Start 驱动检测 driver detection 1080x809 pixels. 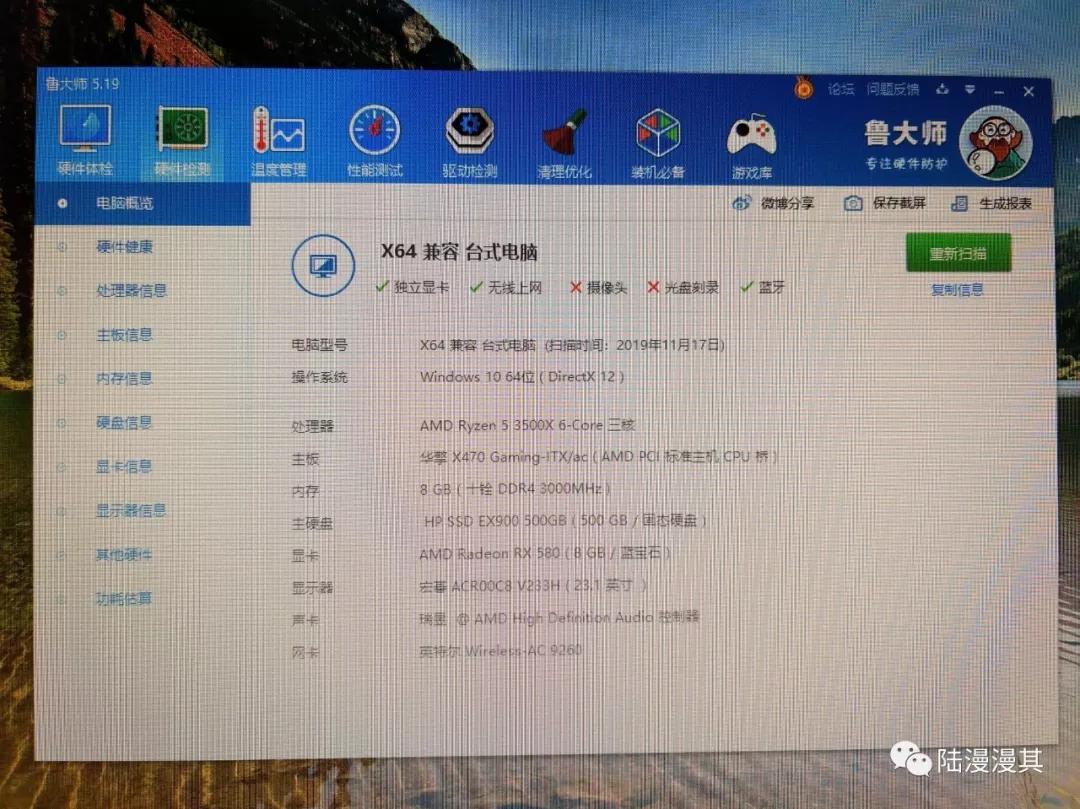468,135
